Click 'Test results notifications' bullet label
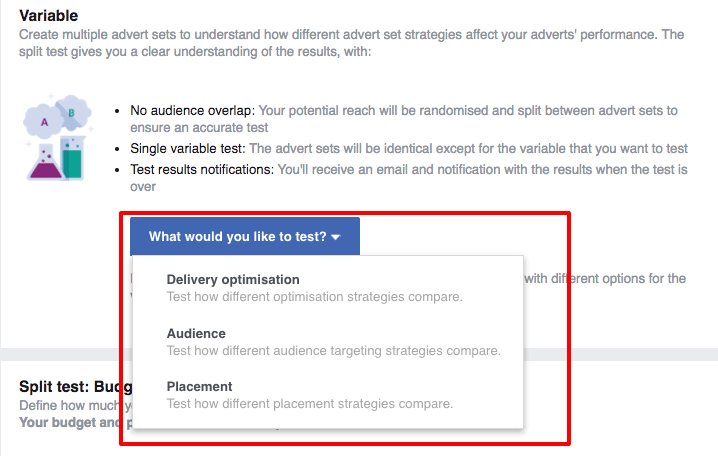This screenshot has width=718, height=456. coord(202,169)
